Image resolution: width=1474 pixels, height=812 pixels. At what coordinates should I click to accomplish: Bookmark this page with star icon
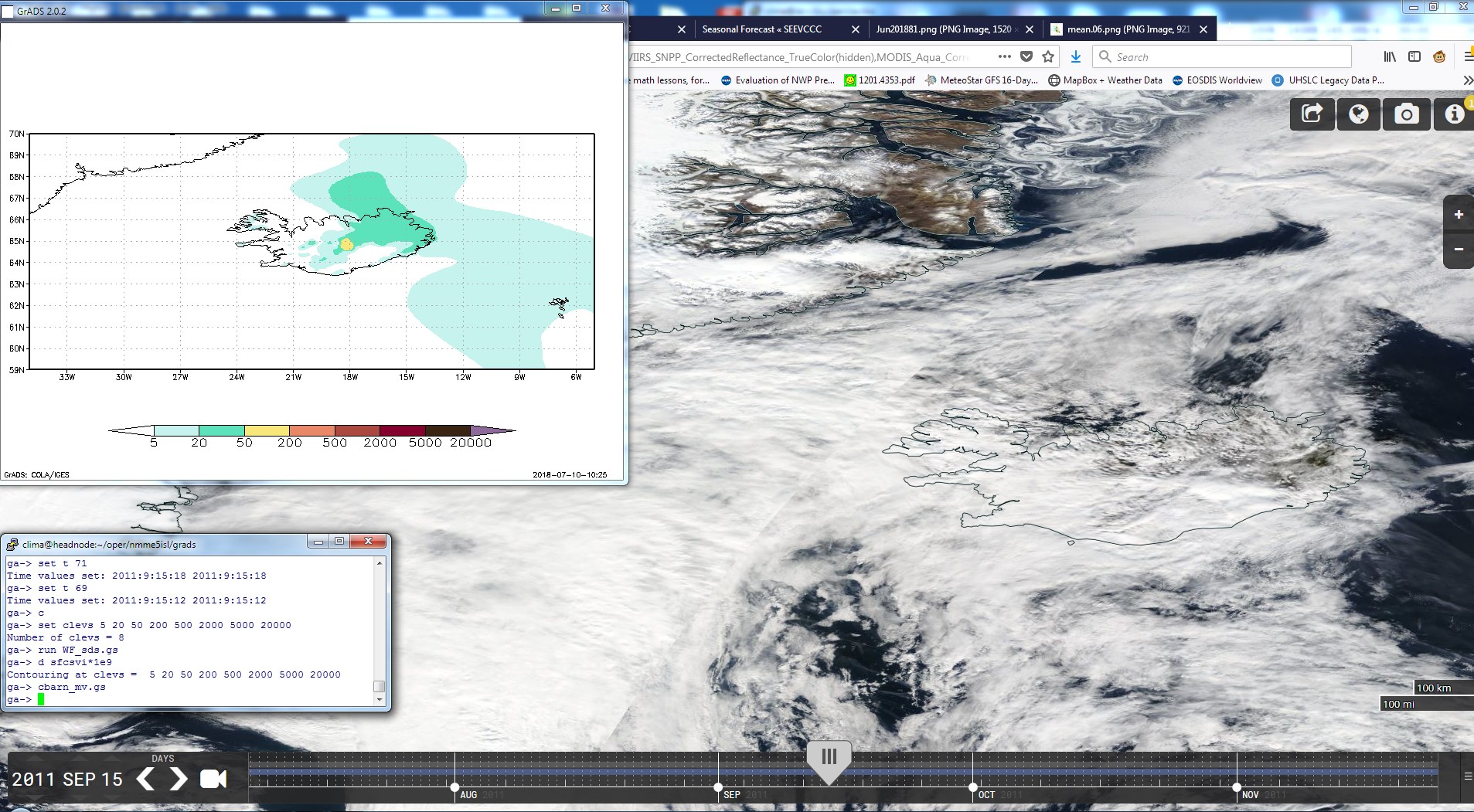point(1048,56)
